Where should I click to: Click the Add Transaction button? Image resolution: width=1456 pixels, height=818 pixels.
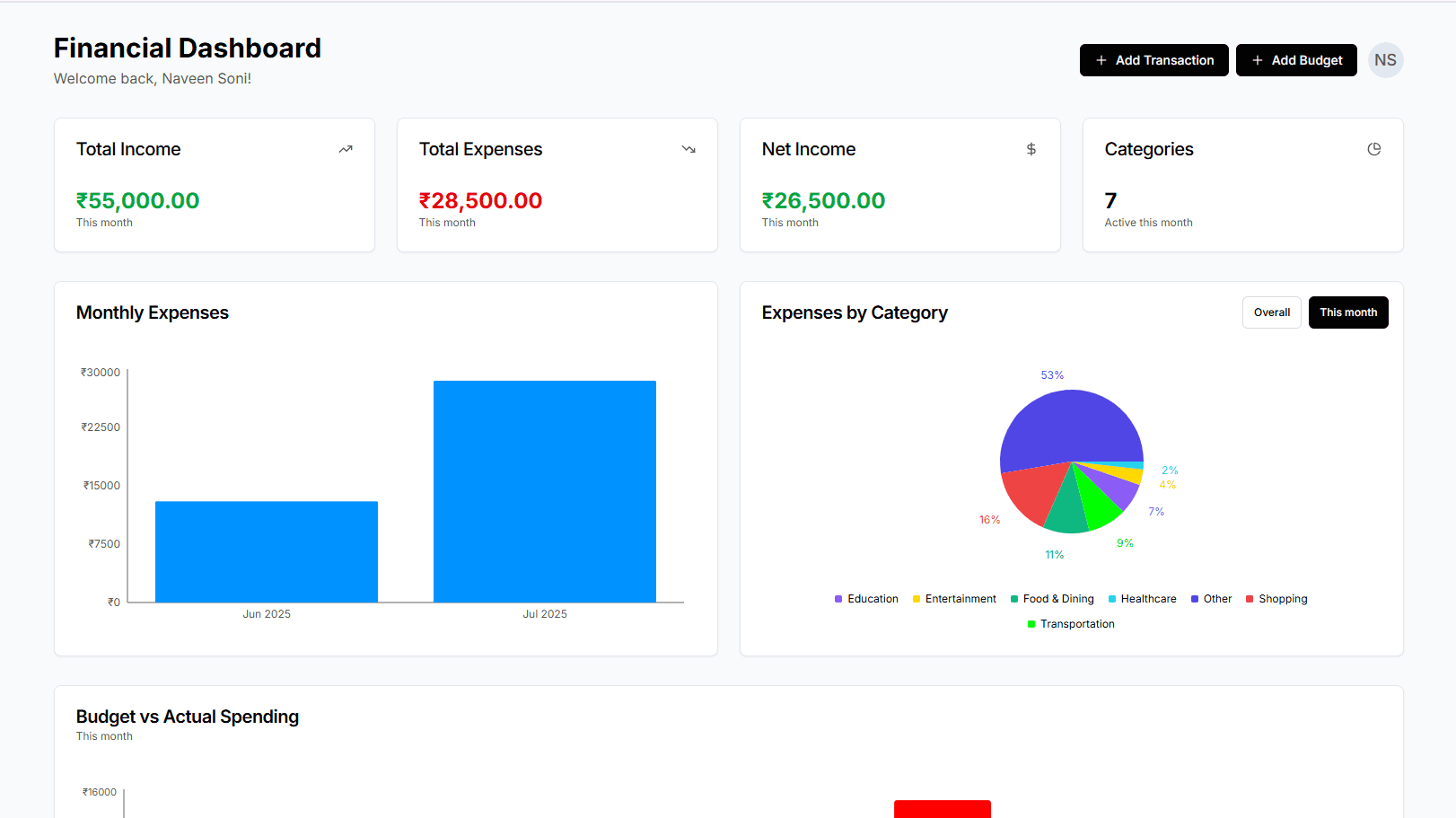coord(1153,60)
